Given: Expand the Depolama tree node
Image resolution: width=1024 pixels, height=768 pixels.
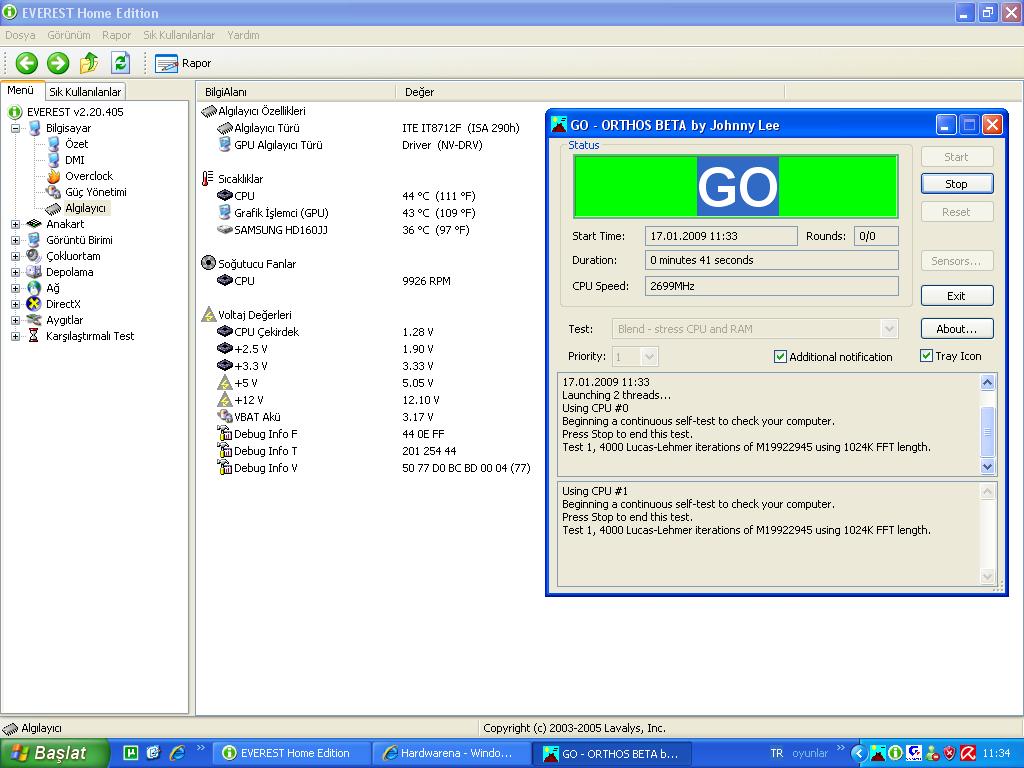Looking at the screenshot, I should (x=16, y=272).
